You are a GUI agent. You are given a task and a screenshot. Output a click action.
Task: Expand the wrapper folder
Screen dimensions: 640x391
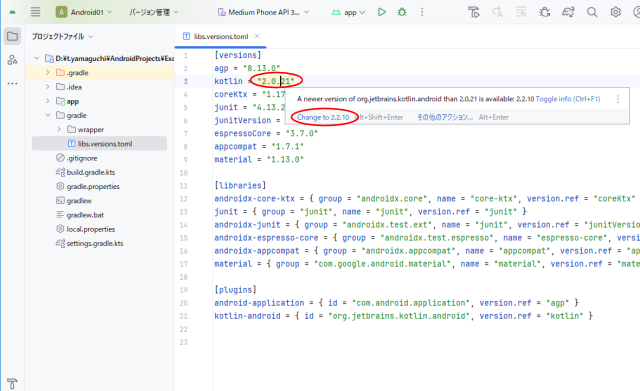[x=59, y=129]
